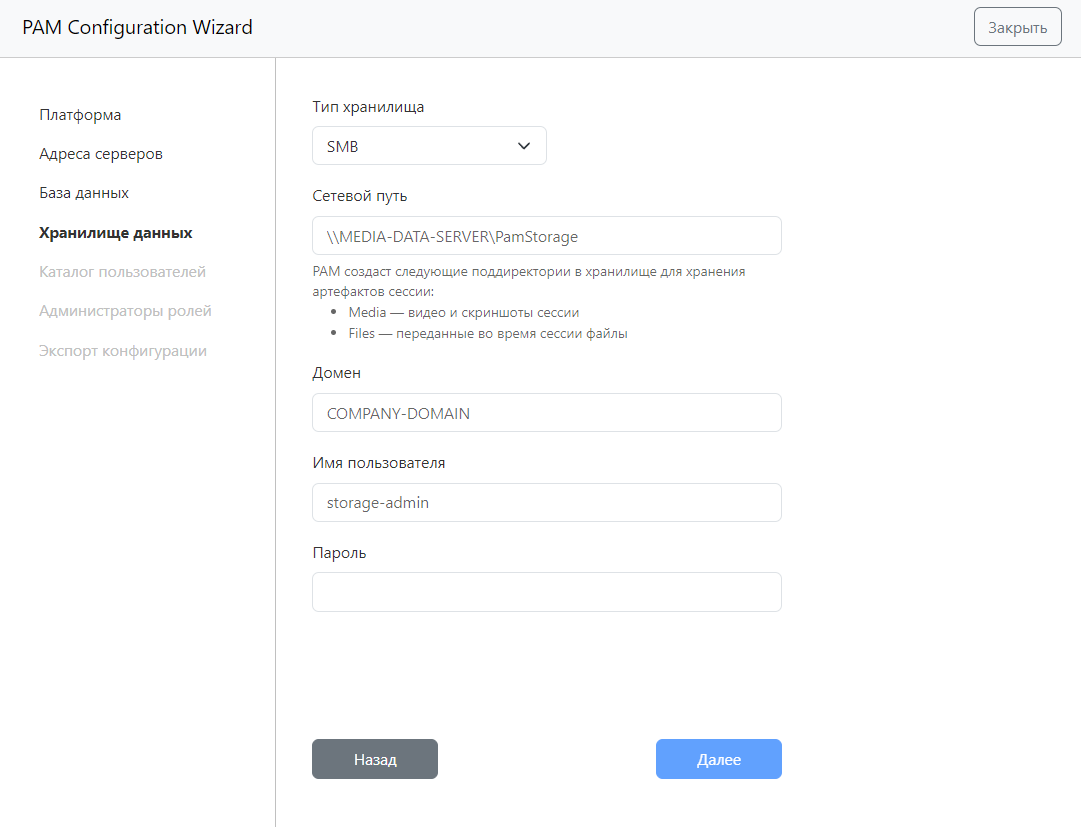Go to the Платформа step
1081x827 pixels.
coord(80,115)
